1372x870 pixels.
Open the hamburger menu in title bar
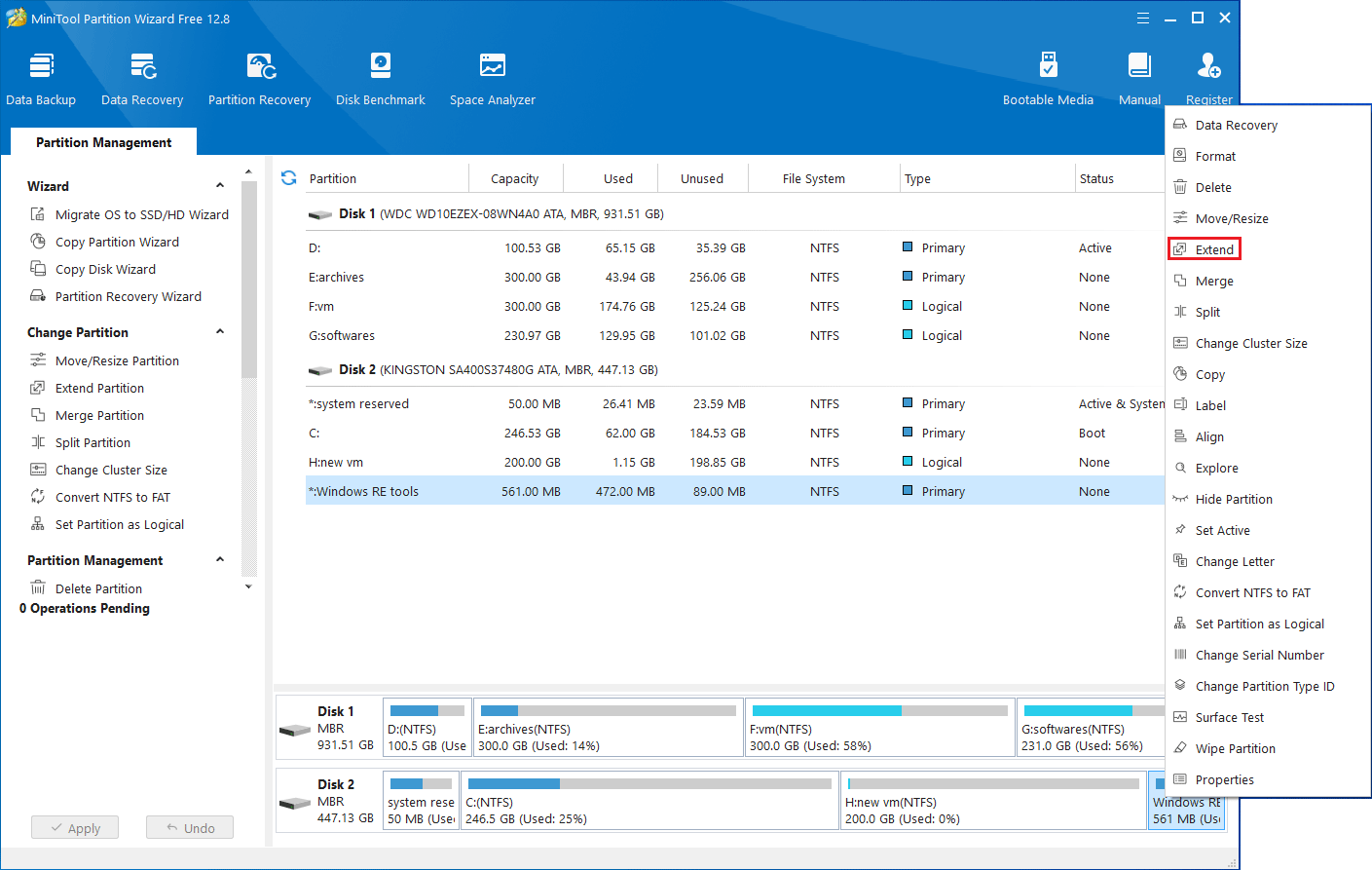[x=1143, y=19]
